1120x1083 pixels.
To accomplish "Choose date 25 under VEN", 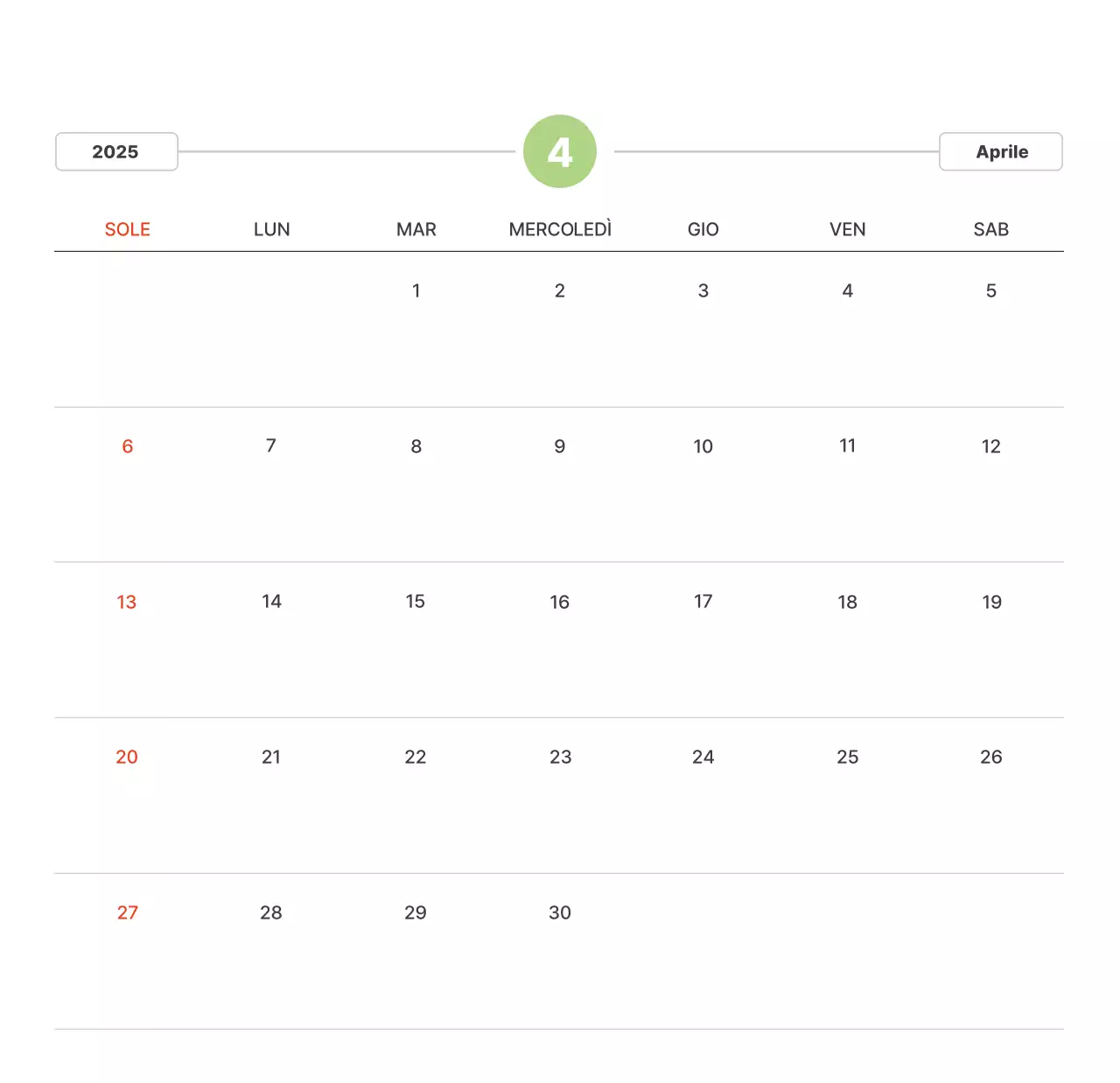I will [x=847, y=757].
